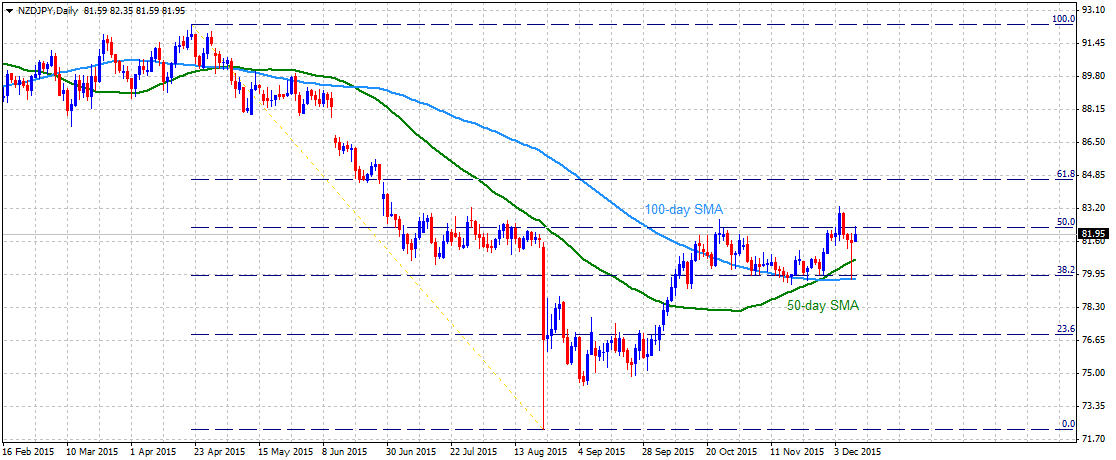The height and width of the screenshot is (460, 1116).
Task: Click the 16 Feb 2015 date label
Action: tap(28, 451)
